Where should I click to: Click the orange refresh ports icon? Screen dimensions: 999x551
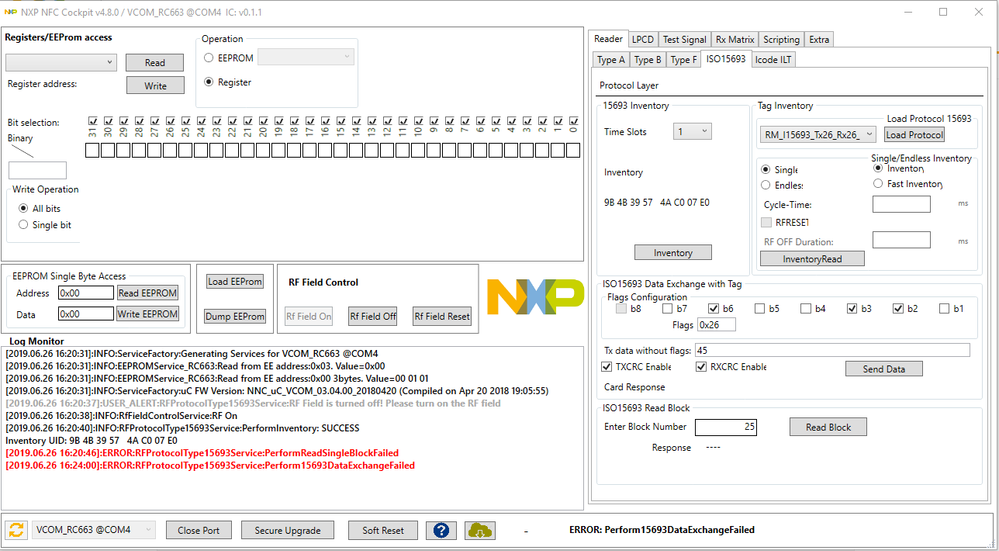pos(17,529)
